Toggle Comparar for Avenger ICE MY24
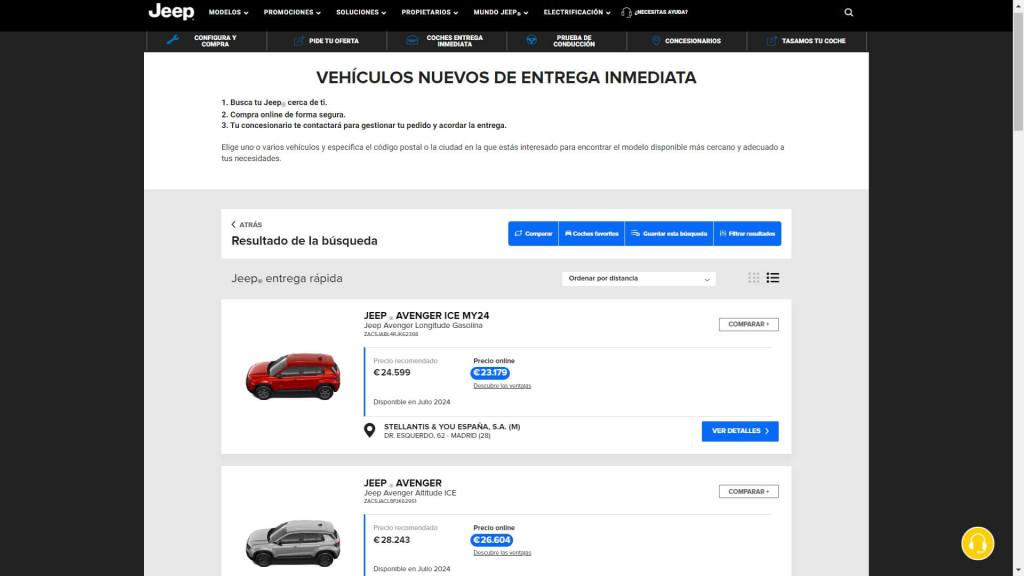This screenshot has width=1024, height=576. (x=748, y=325)
